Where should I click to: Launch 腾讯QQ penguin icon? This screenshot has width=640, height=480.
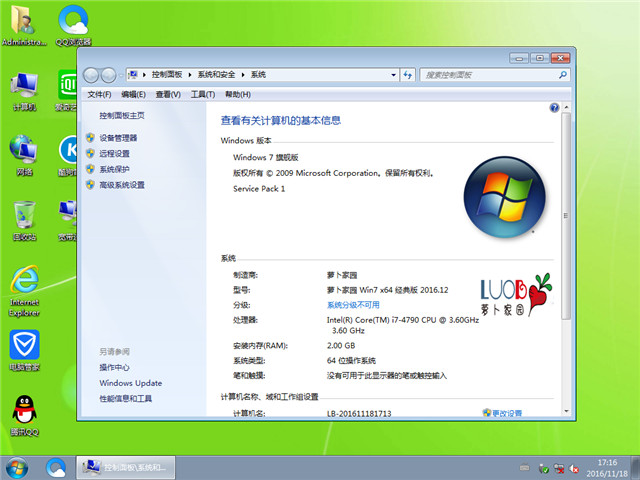coord(24,416)
